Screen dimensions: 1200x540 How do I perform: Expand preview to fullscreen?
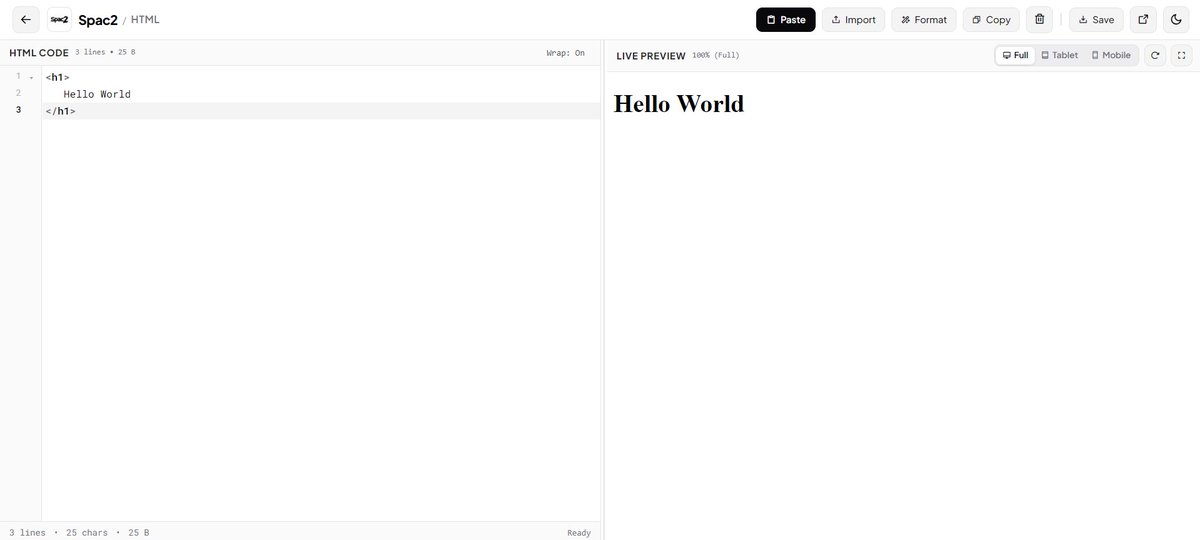[1181, 55]
